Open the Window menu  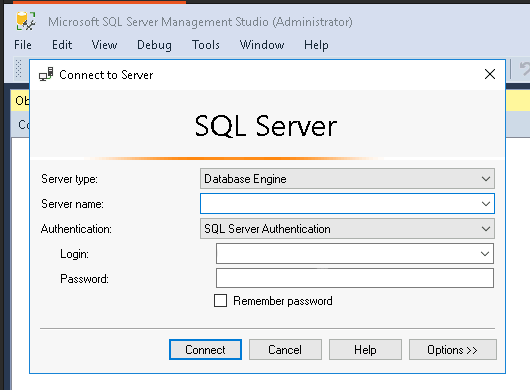coord(262,45)
